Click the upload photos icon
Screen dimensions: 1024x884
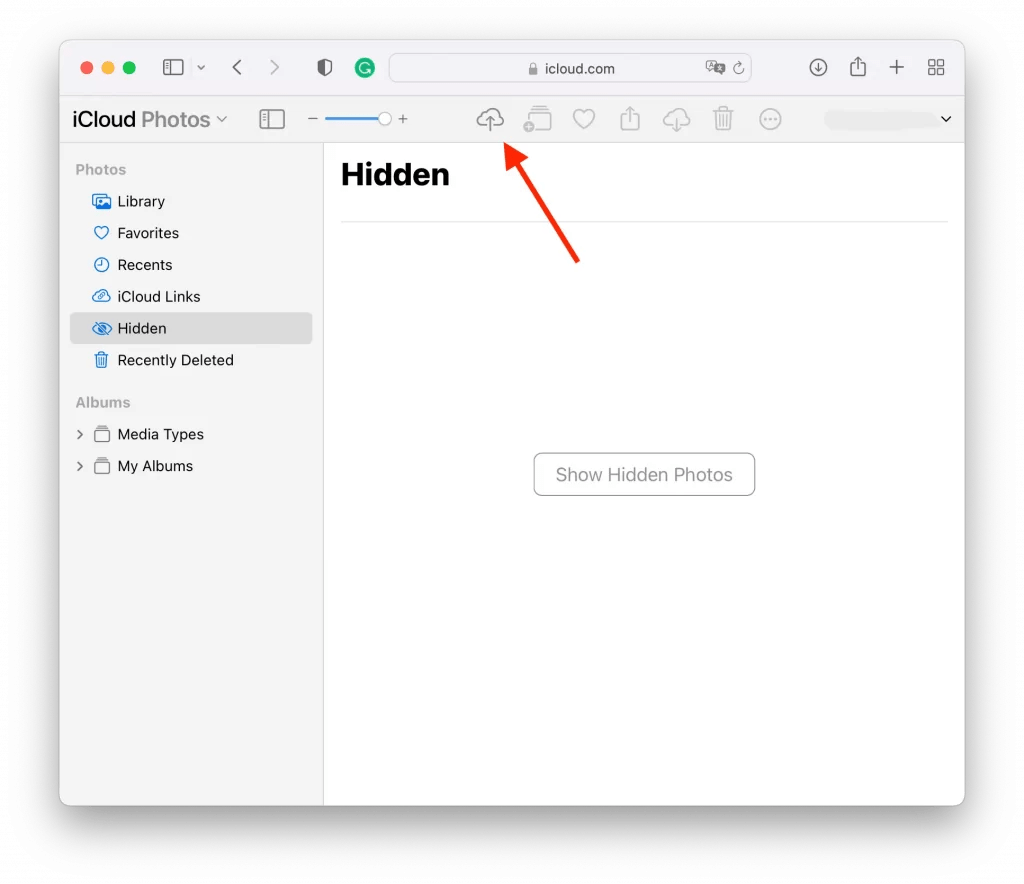(490, 119)
